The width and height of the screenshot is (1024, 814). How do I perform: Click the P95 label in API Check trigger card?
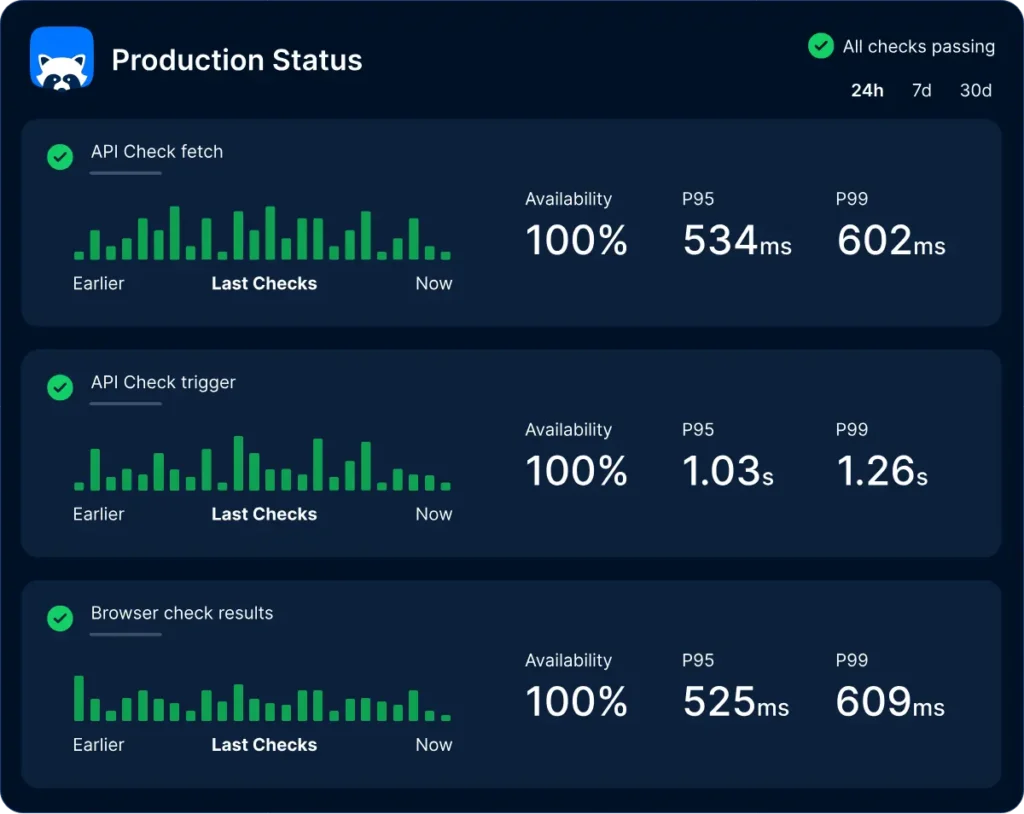pos(698,430)
